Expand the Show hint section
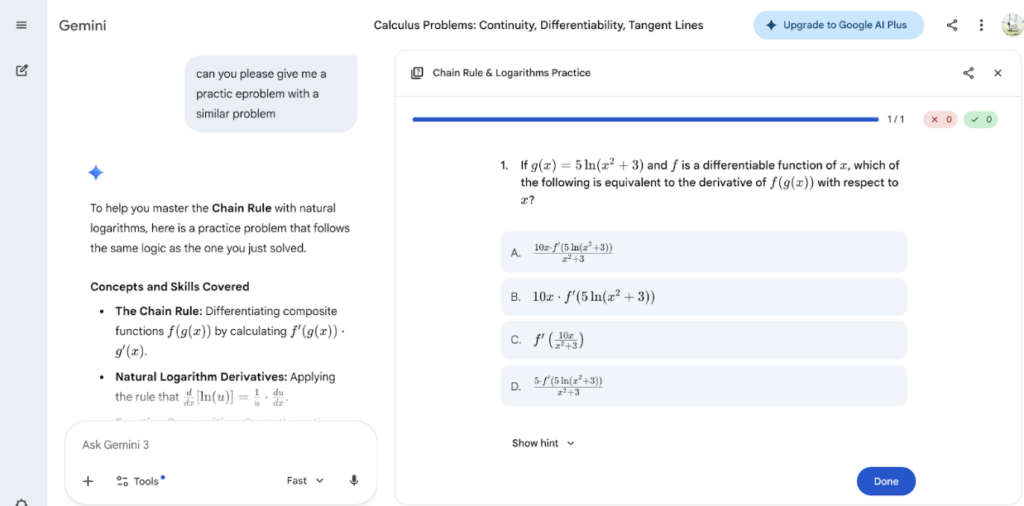 (x=543, y=443)
